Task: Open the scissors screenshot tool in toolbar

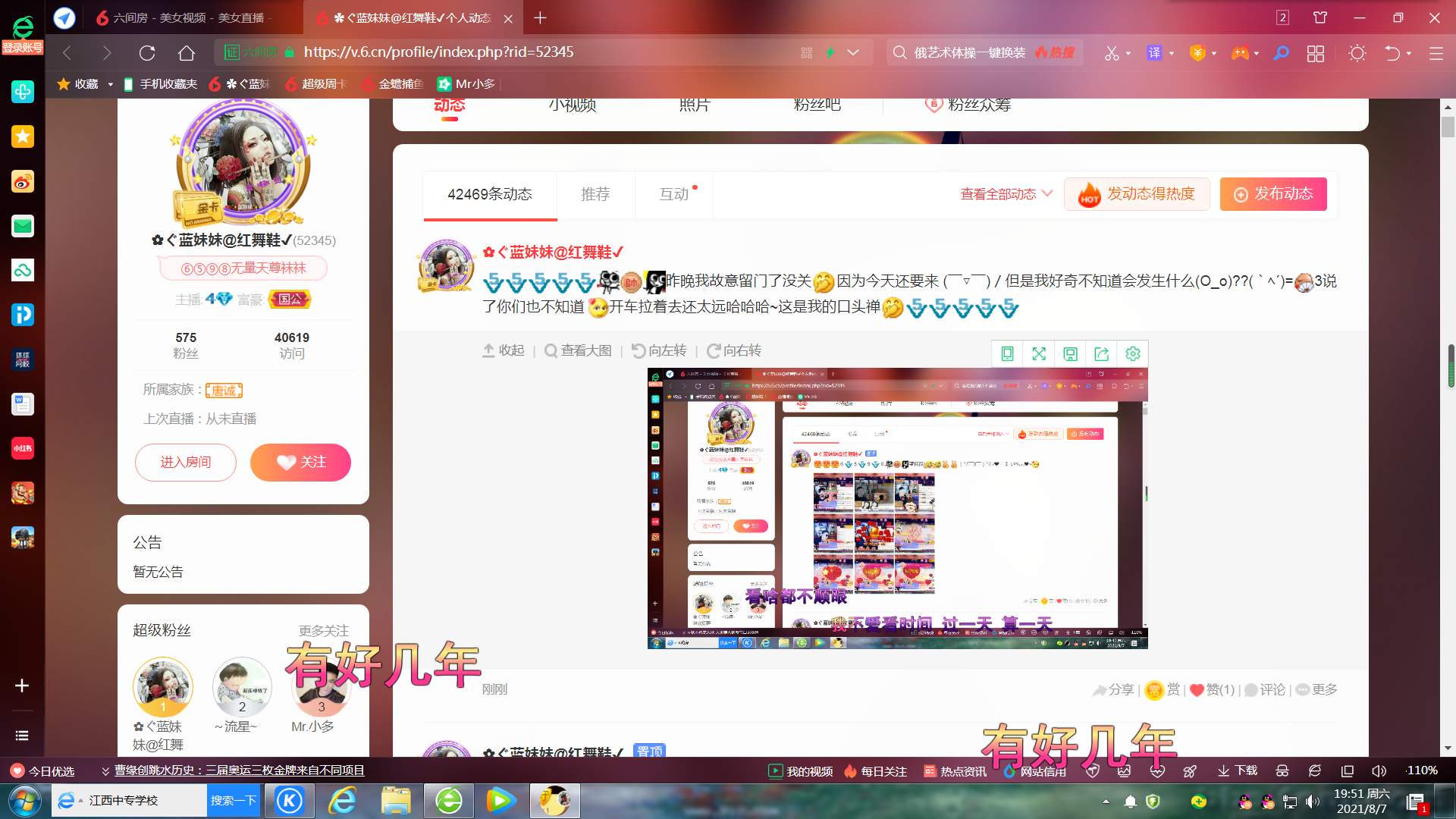Action: [x=1112, y=53]
